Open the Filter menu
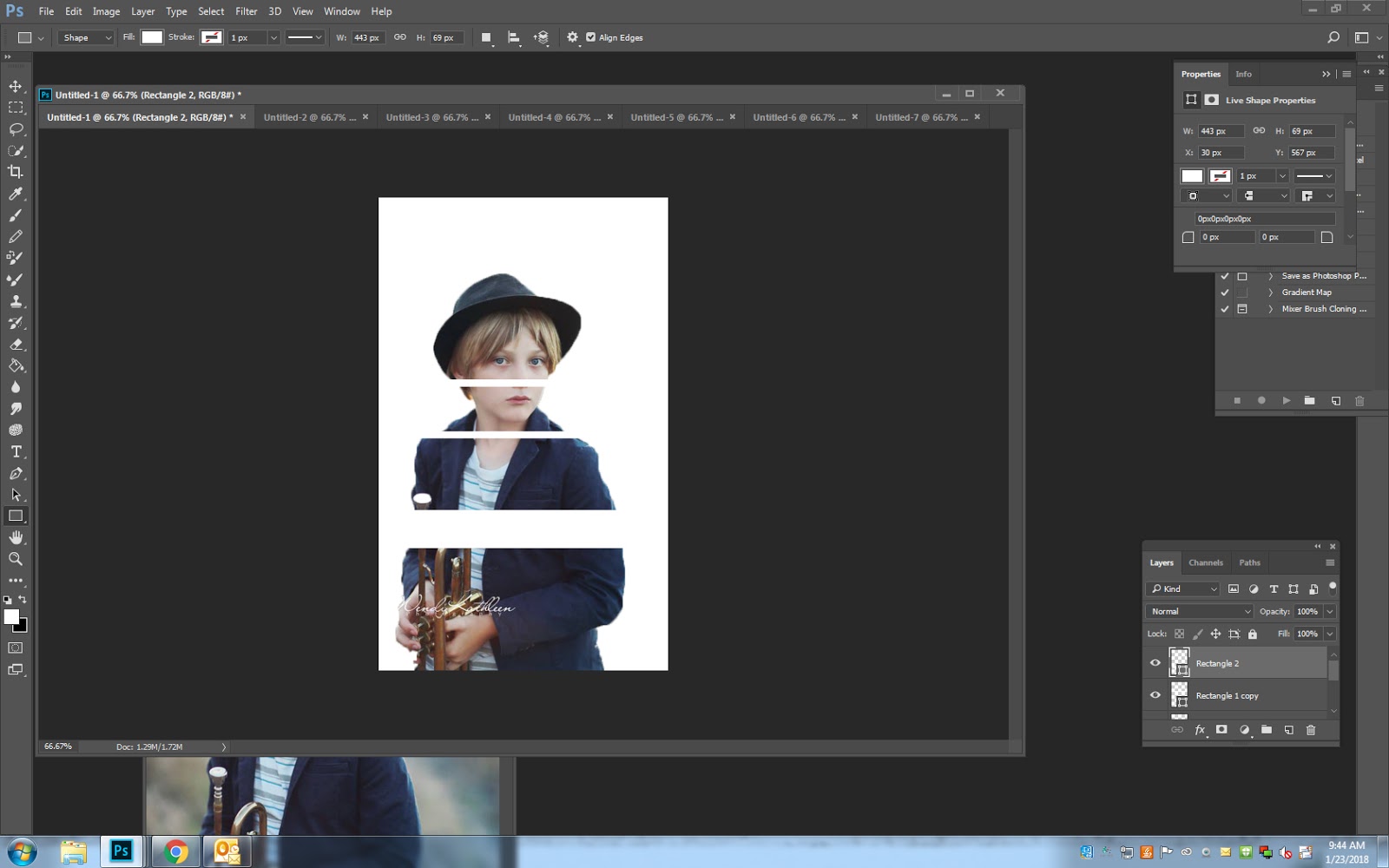1389x868 pixels. pyautogui.click(x=247, y=11)
